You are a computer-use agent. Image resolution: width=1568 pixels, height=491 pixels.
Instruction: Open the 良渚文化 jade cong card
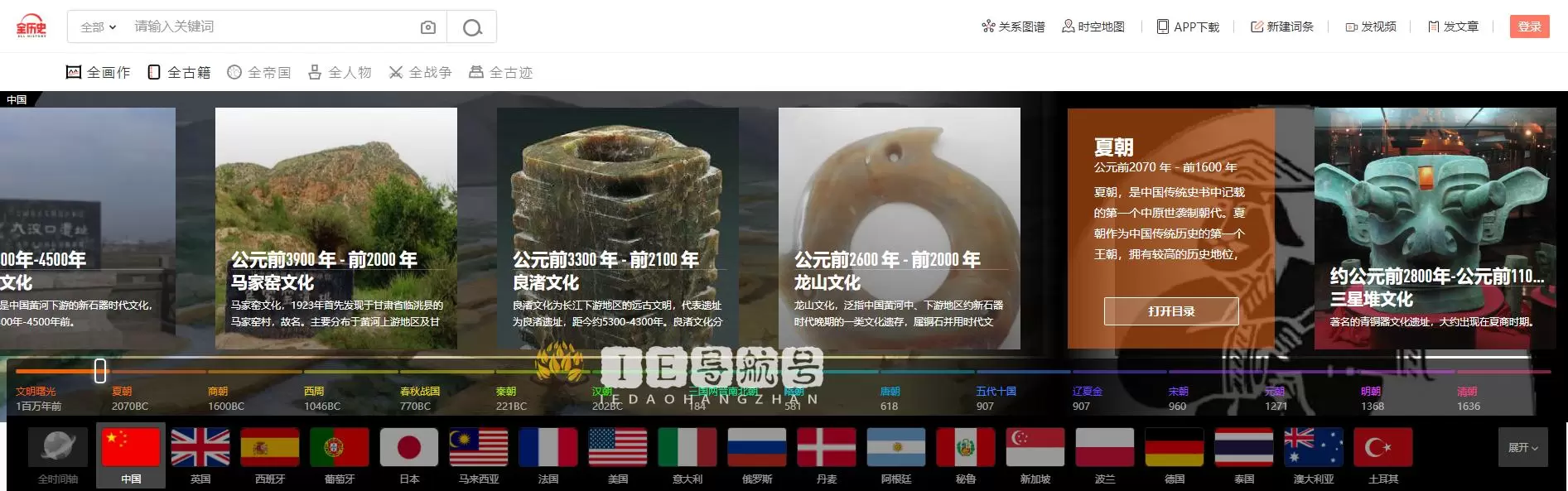[x=618, y=228]
